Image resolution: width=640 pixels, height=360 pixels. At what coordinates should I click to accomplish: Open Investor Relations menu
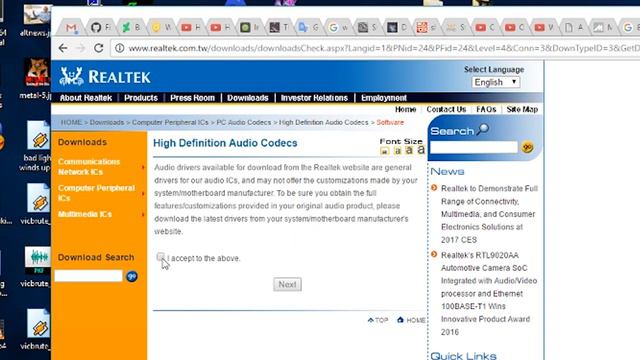pyautogui.click(x=314, y=98)
